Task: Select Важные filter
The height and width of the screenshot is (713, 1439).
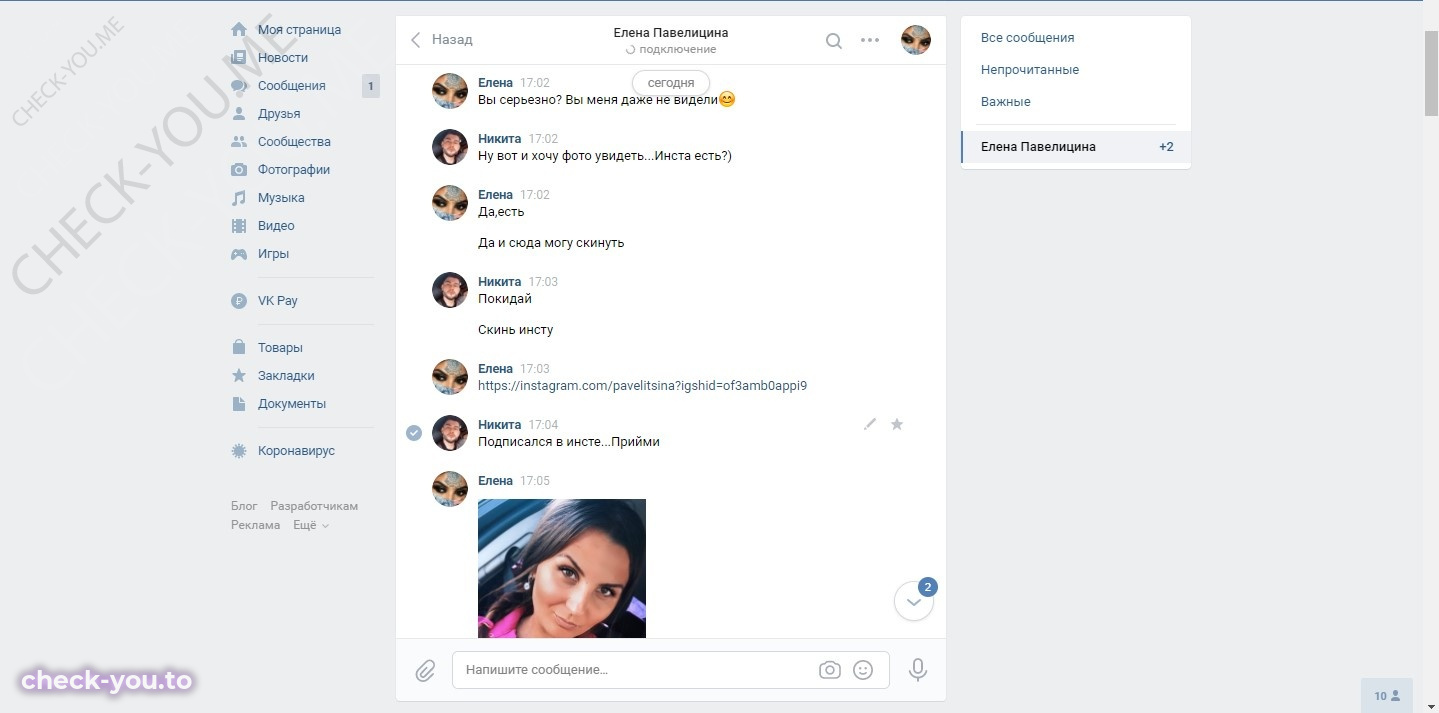Action: [1006, 102]
